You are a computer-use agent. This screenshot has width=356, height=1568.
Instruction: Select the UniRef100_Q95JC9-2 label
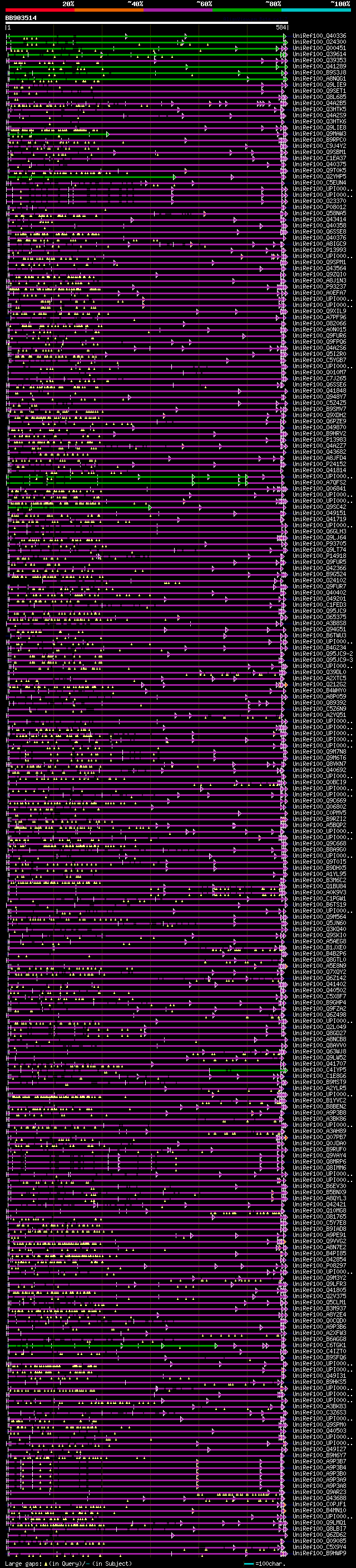tap(323, 654)
